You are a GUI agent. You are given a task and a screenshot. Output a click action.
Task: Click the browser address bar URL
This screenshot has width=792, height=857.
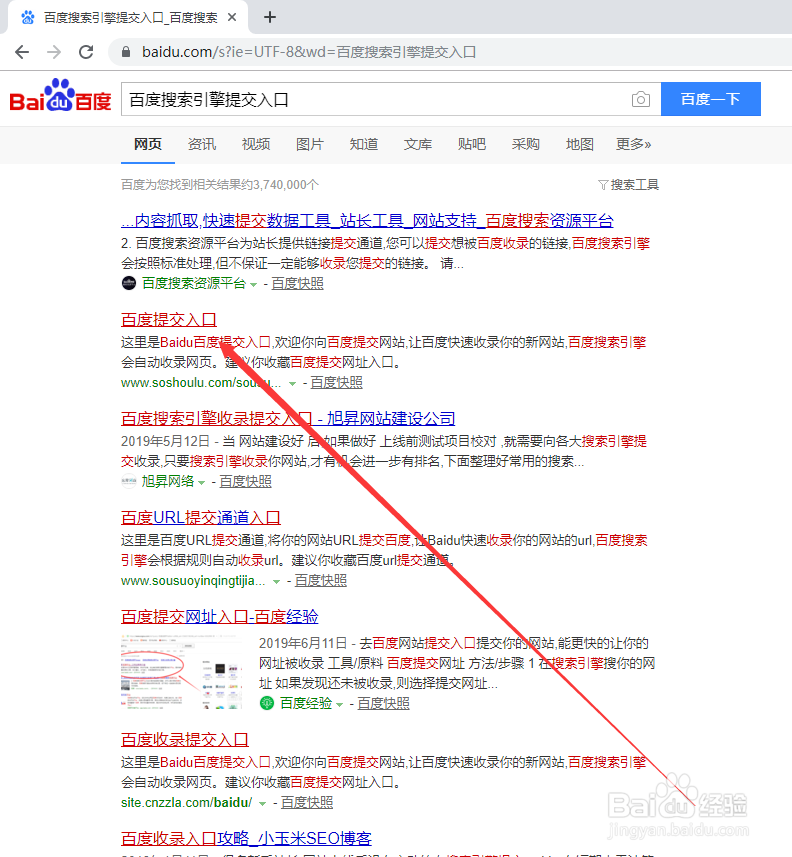click(309, 52)
